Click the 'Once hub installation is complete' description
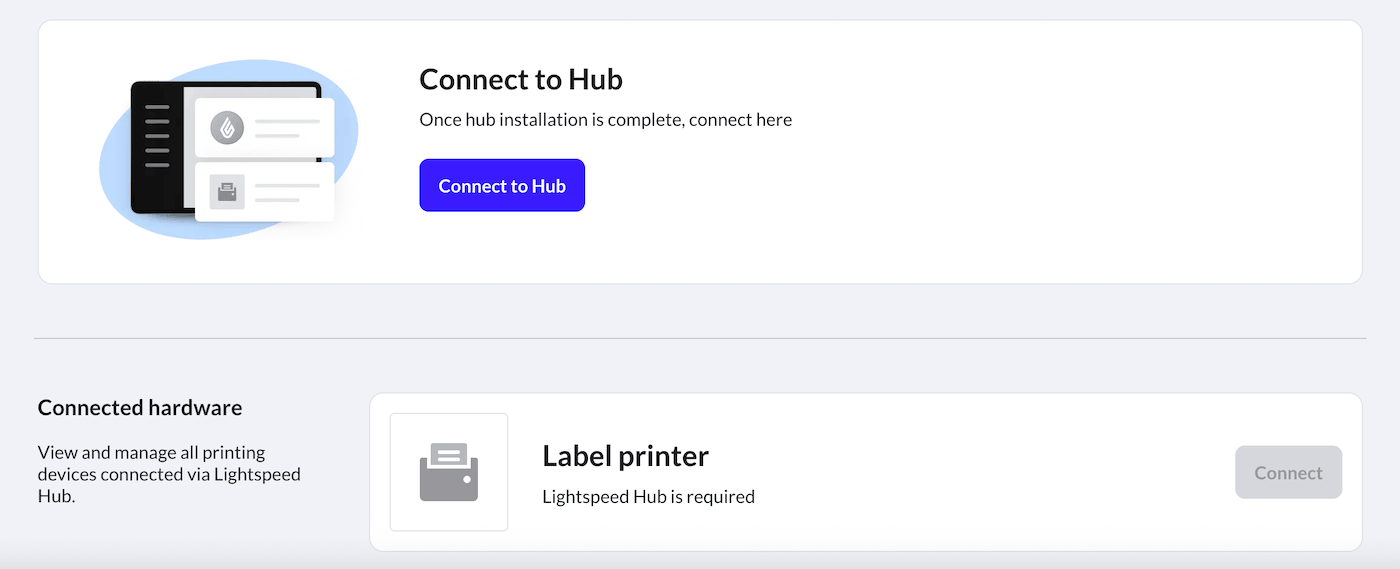The width and height of the screenshot is (1400, 569). (x=606, y=120)
